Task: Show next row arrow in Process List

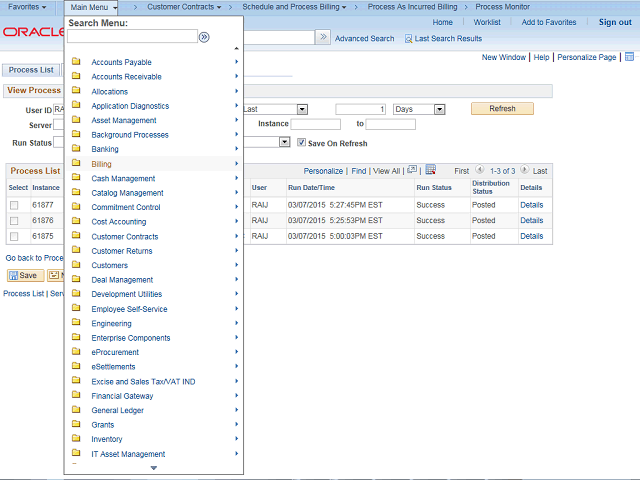Action: [523, 171]
